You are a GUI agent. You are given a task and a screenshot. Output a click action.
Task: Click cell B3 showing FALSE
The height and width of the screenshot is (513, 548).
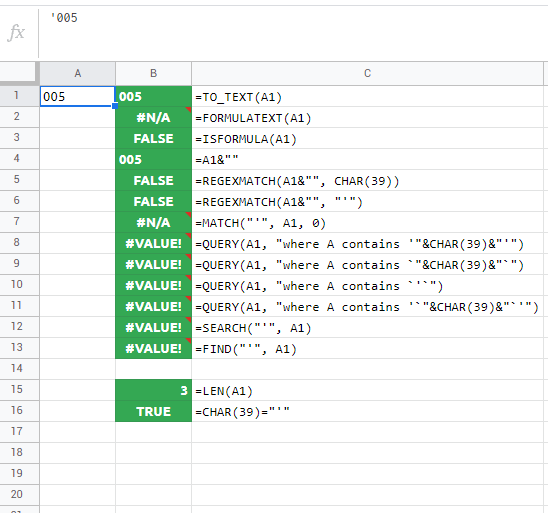153,138
